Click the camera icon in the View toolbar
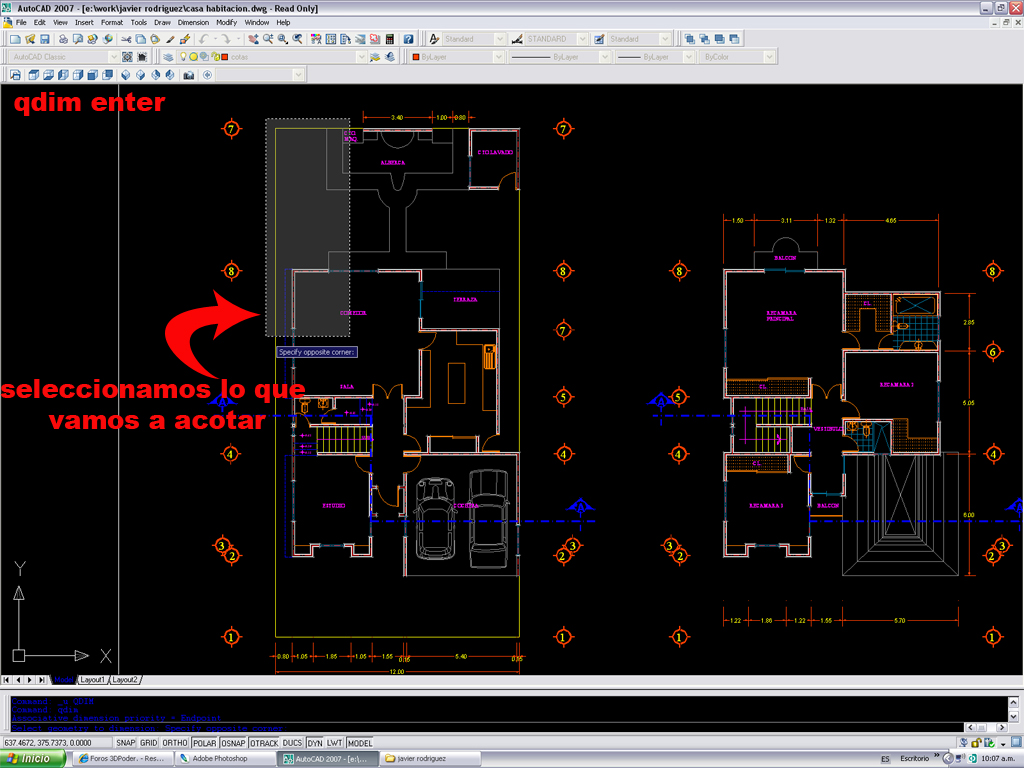Image resolution: width=1024 pixels, height=768 pixels. point(189,75)
